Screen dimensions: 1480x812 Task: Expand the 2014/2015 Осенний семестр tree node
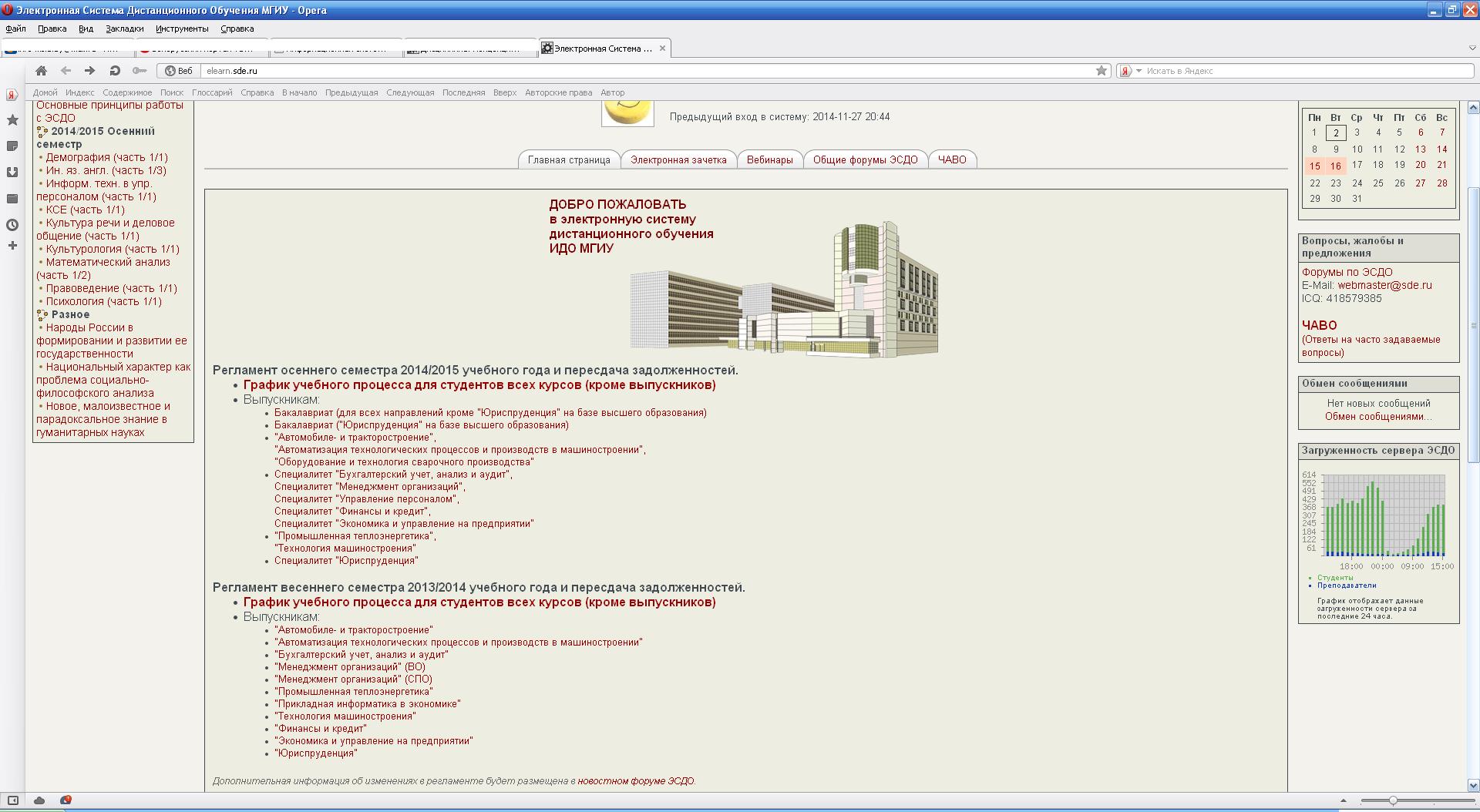coord(42,132)
